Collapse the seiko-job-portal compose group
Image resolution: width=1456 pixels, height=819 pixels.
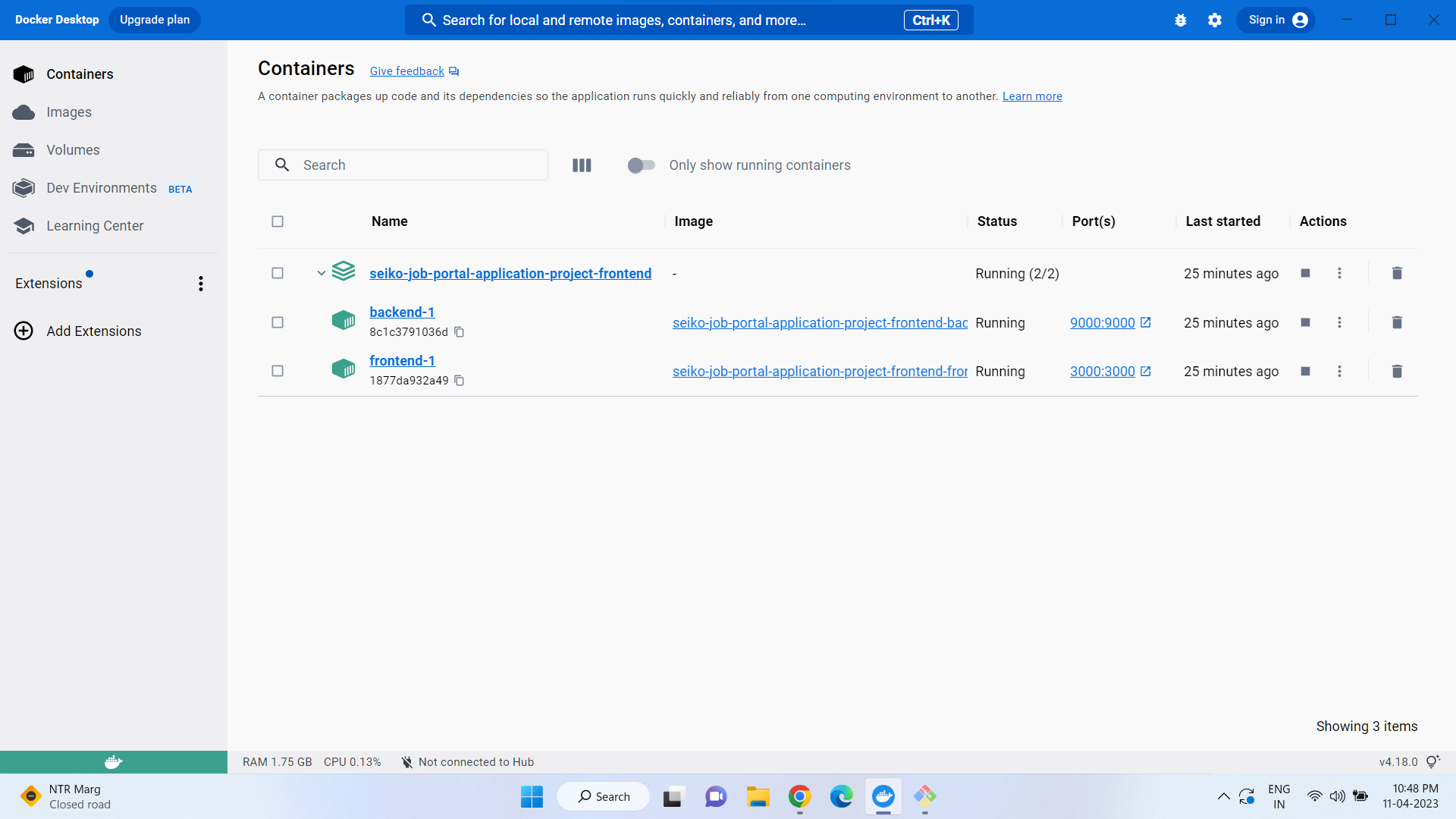coord(320,273)
